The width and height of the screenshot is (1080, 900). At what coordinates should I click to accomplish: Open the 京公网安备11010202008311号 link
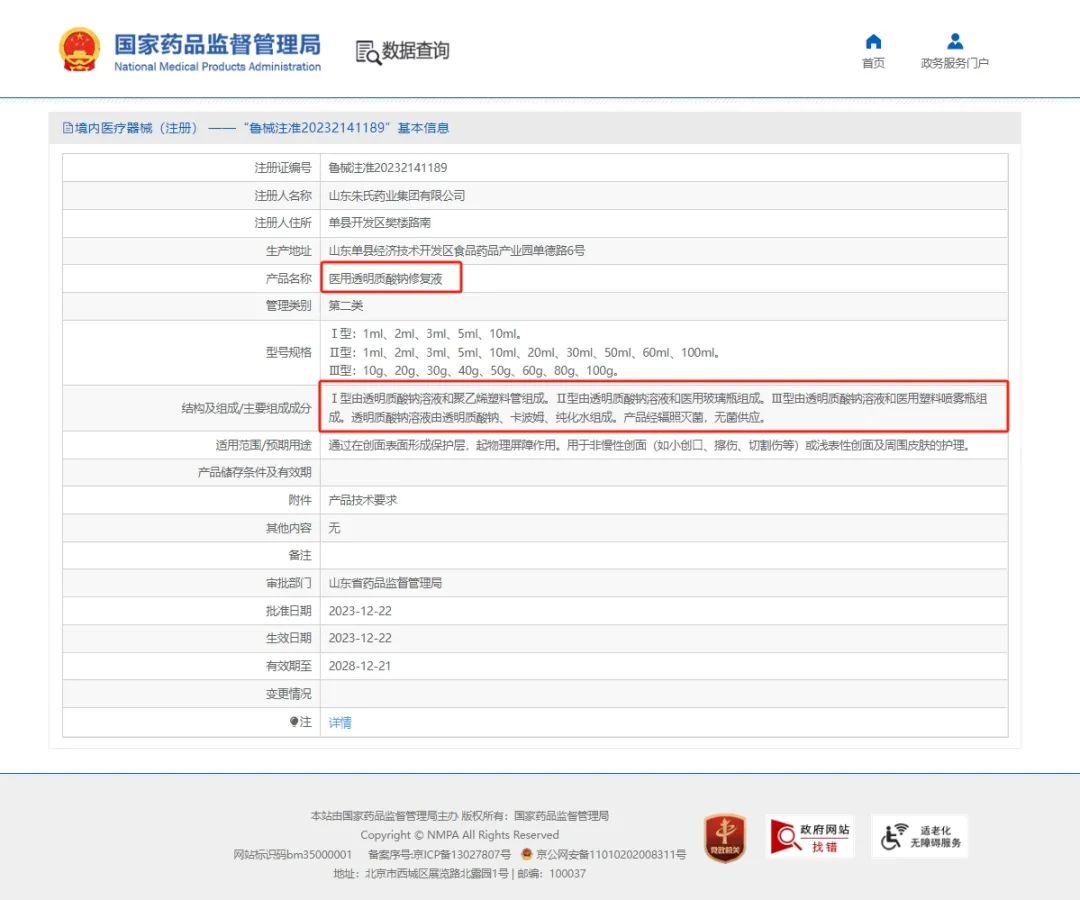pos(610,855)
